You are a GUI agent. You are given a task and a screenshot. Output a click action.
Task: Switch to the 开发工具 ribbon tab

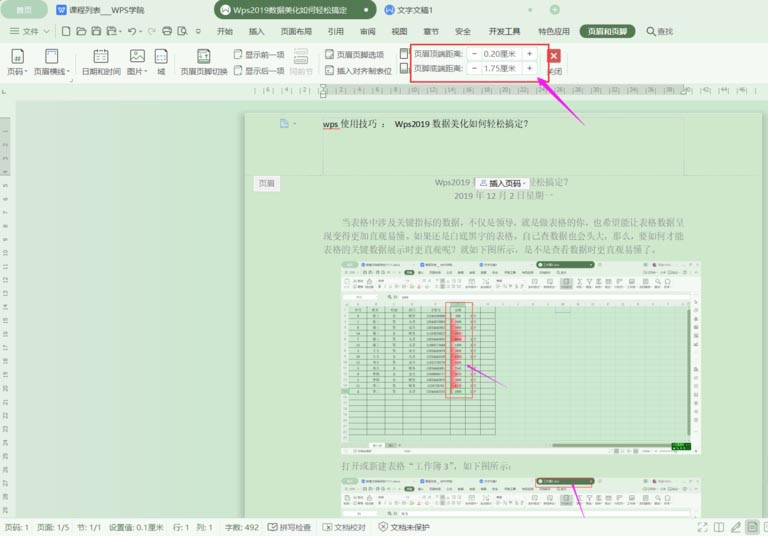coord(504,31)
